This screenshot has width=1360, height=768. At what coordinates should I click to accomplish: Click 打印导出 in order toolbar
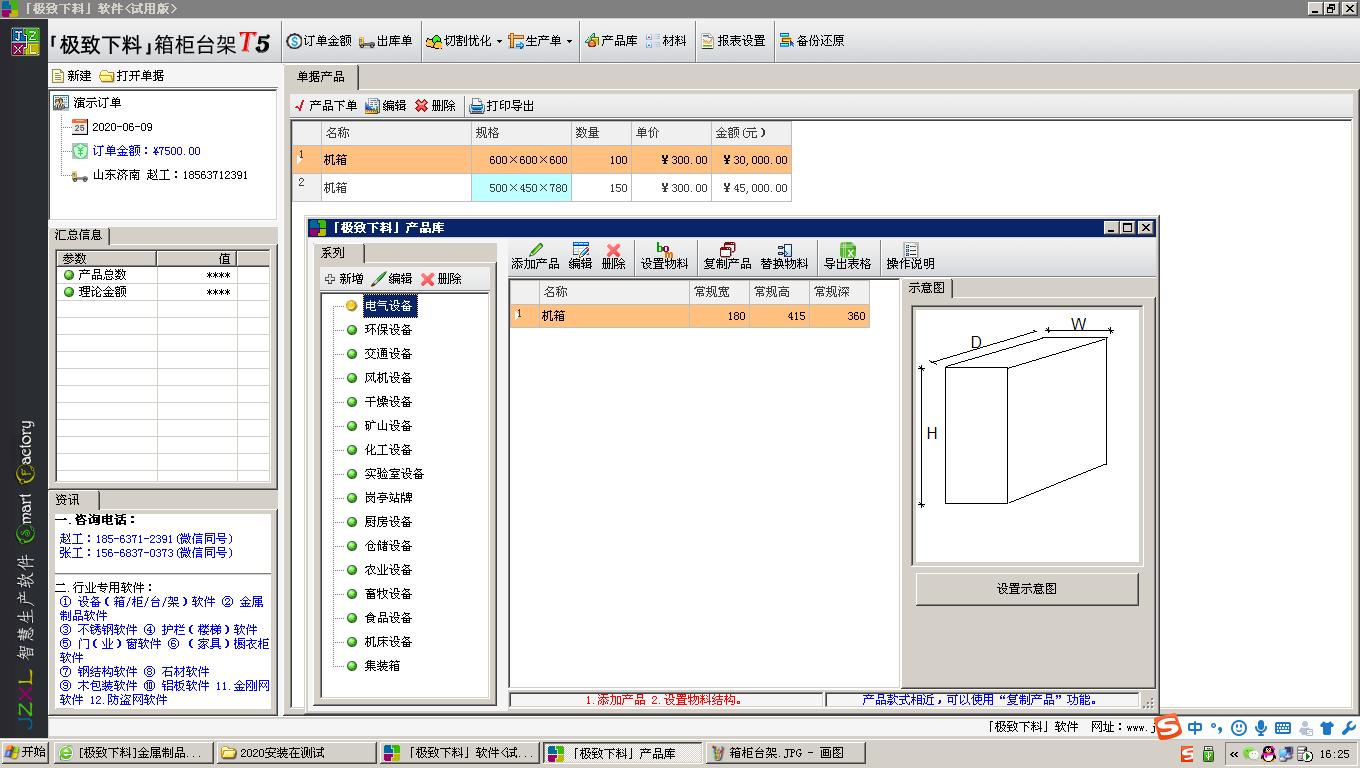[x=502, y=105]
